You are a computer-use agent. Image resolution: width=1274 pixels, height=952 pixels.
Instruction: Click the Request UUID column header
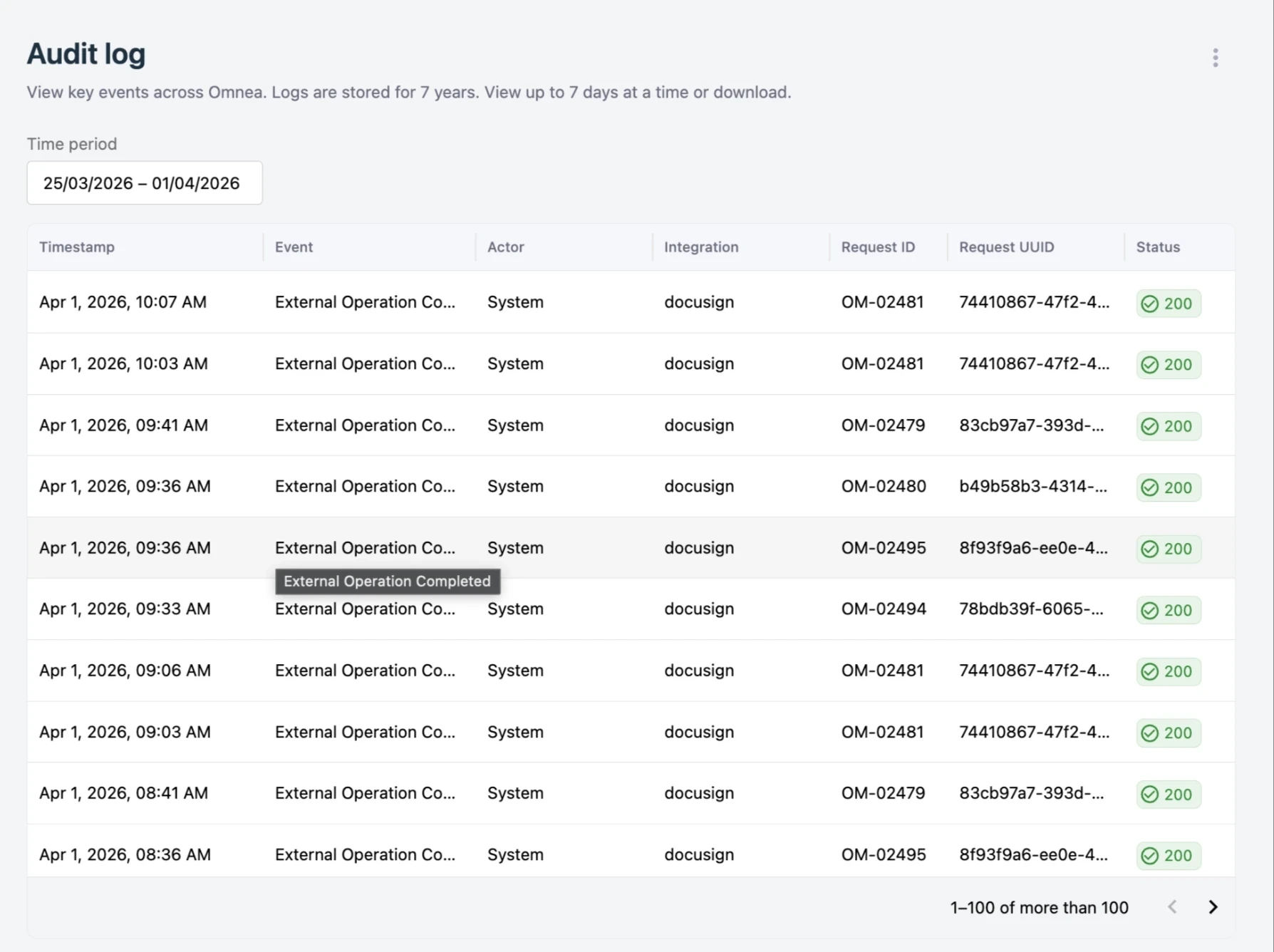coord(1006,247)
